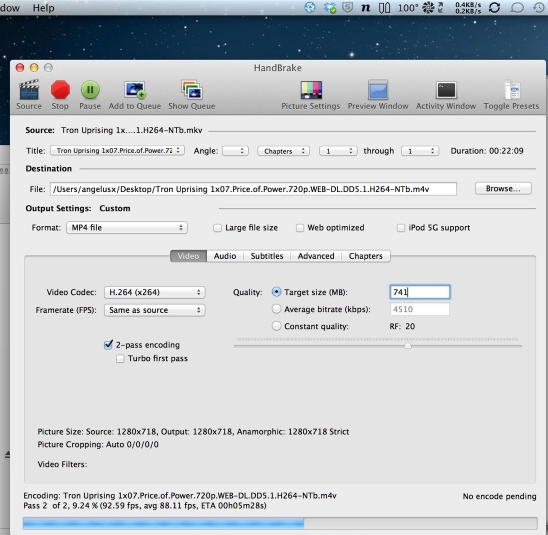Open the Activity Window
The height and width of the screenshot is (535, 548).
click(x=446, y=90)
